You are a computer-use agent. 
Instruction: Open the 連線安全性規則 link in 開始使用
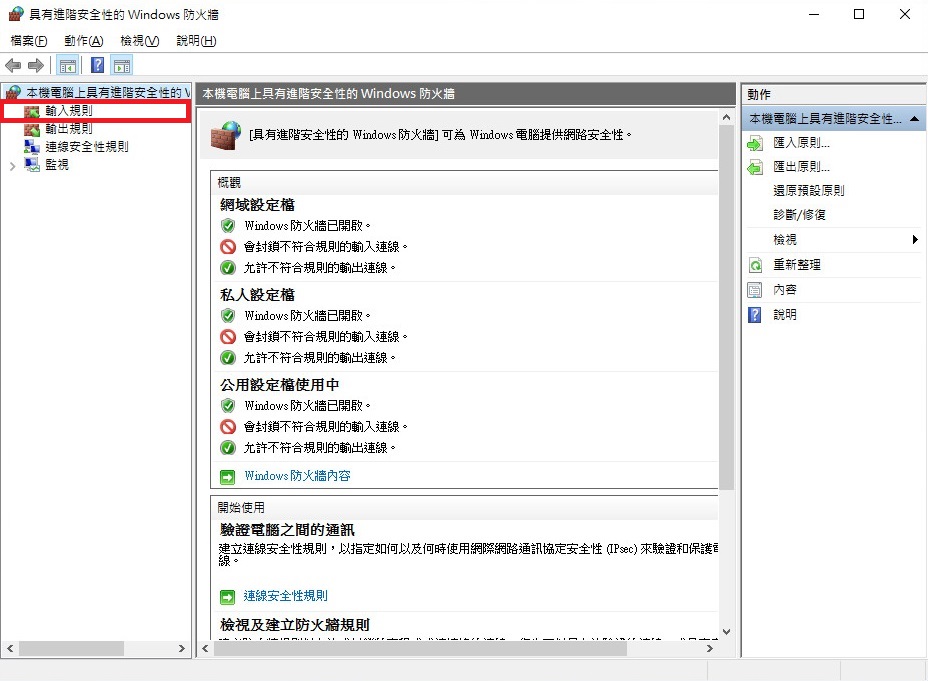(x=285, y=596)
